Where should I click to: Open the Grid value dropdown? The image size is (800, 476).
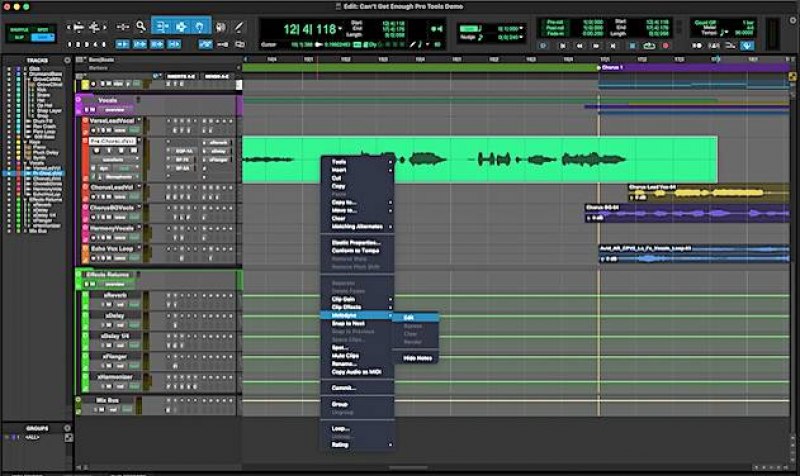521,29
